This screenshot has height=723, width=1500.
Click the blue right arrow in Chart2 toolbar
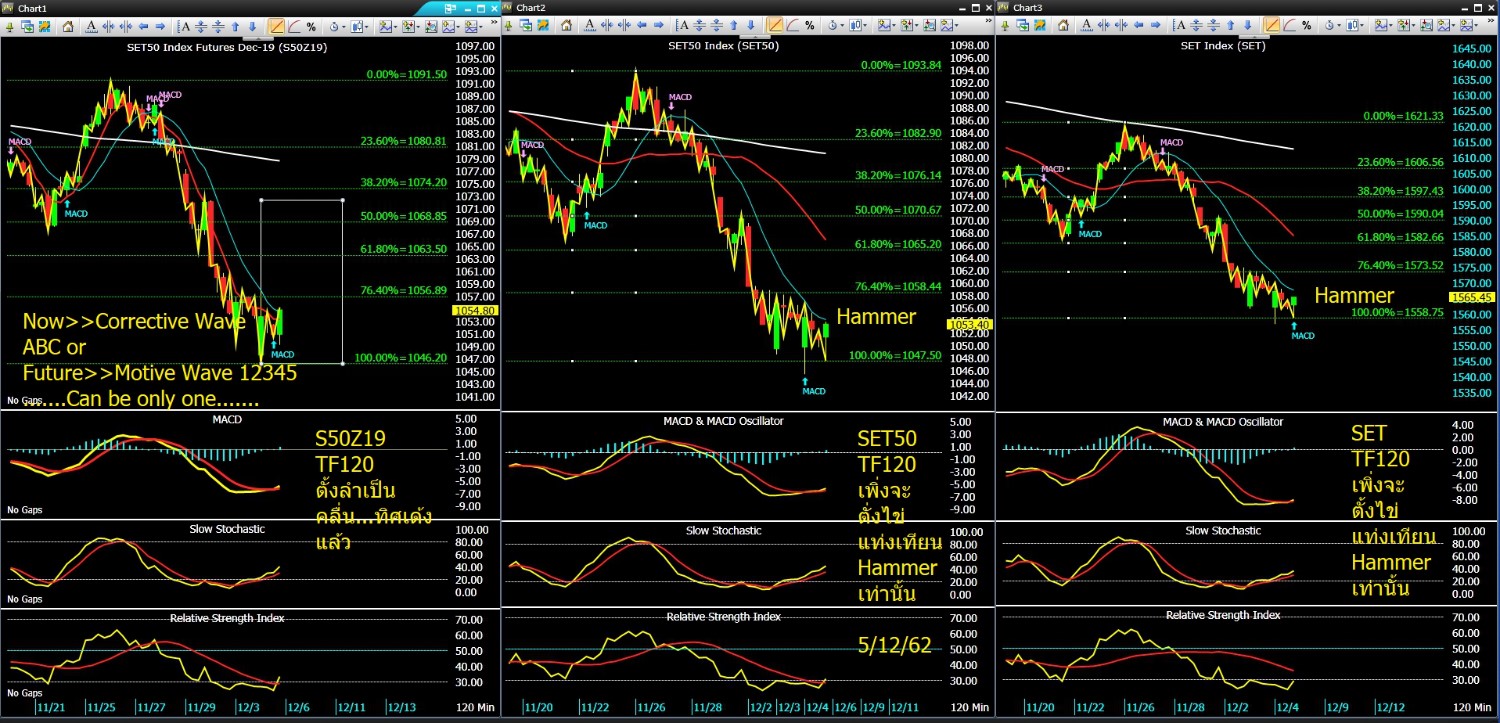pyautogui.click(x=659, y=26)
